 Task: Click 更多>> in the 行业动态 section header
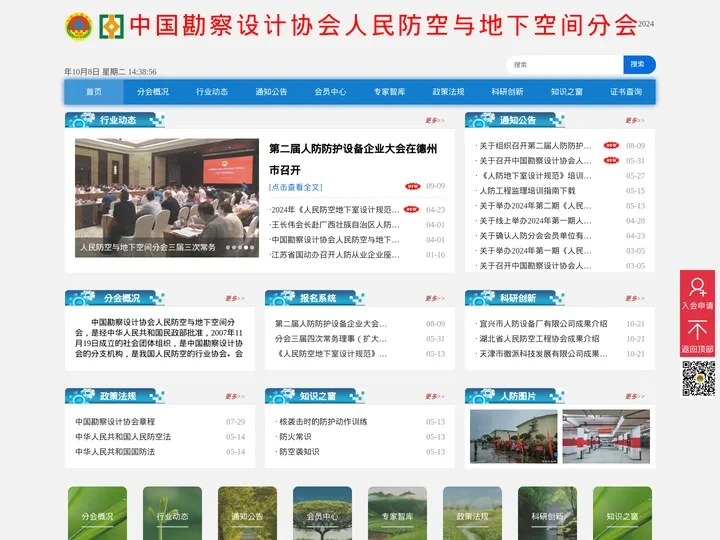click(435, 120)
